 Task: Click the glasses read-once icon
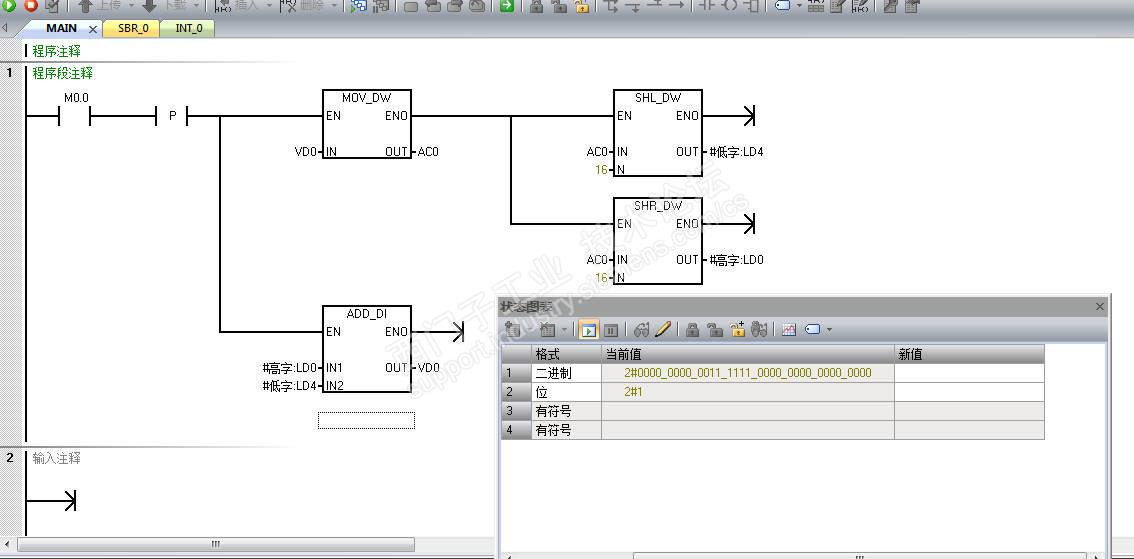(641, 330)
